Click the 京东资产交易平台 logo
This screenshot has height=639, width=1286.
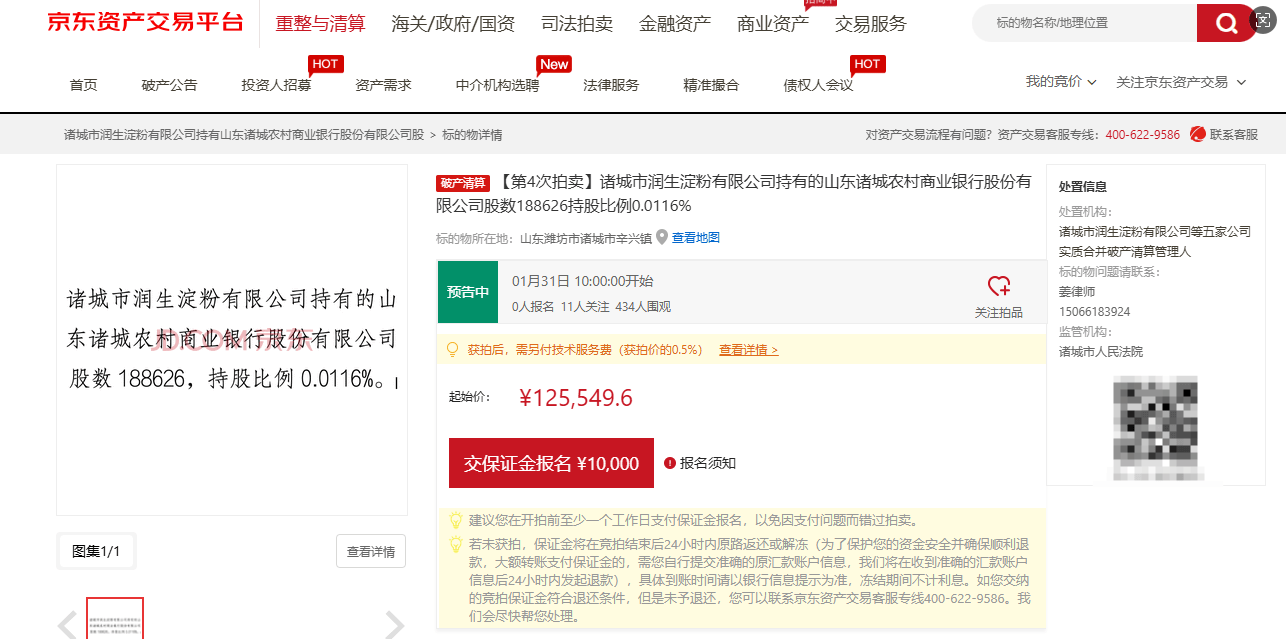pos(145,23)
